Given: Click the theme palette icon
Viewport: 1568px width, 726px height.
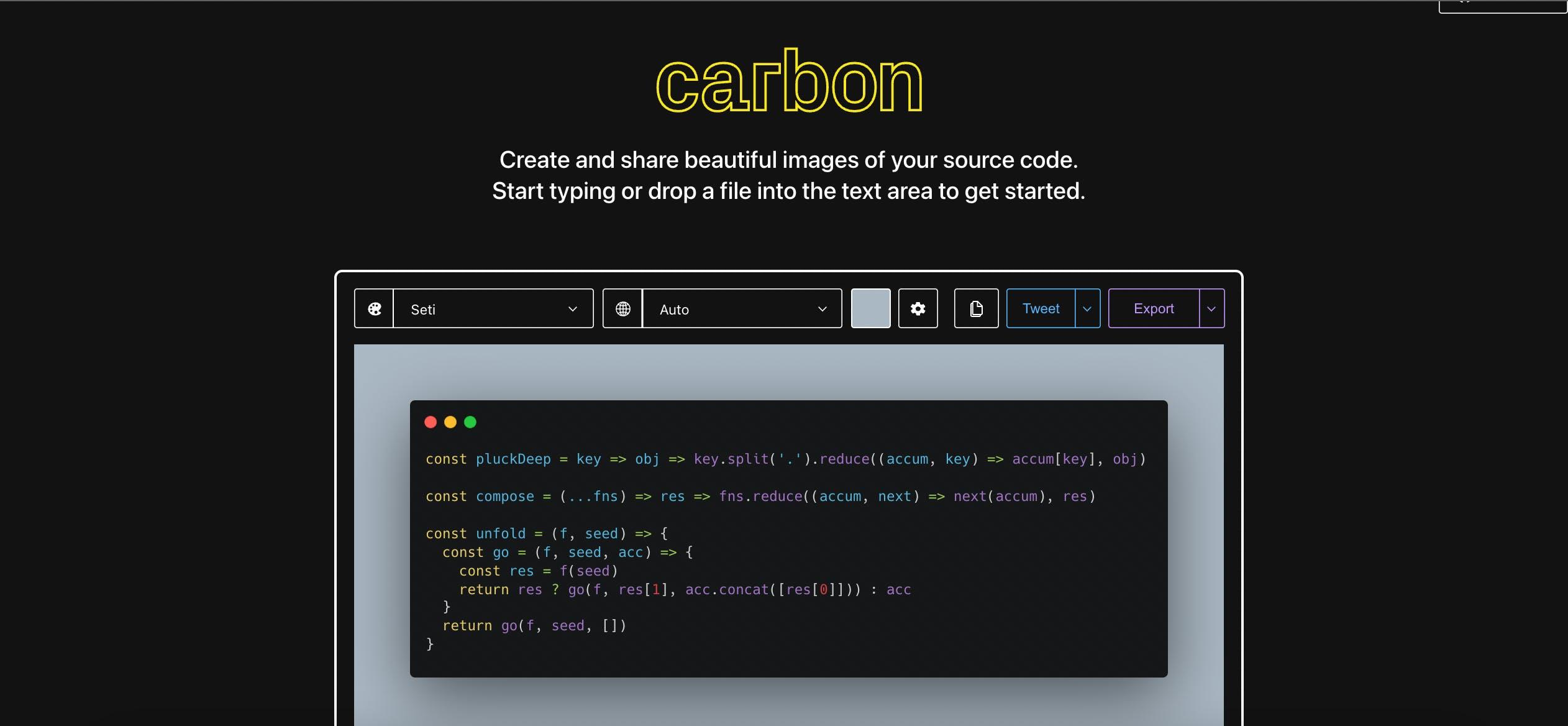Looking at the screenshot, I should [x=374, y=309].
